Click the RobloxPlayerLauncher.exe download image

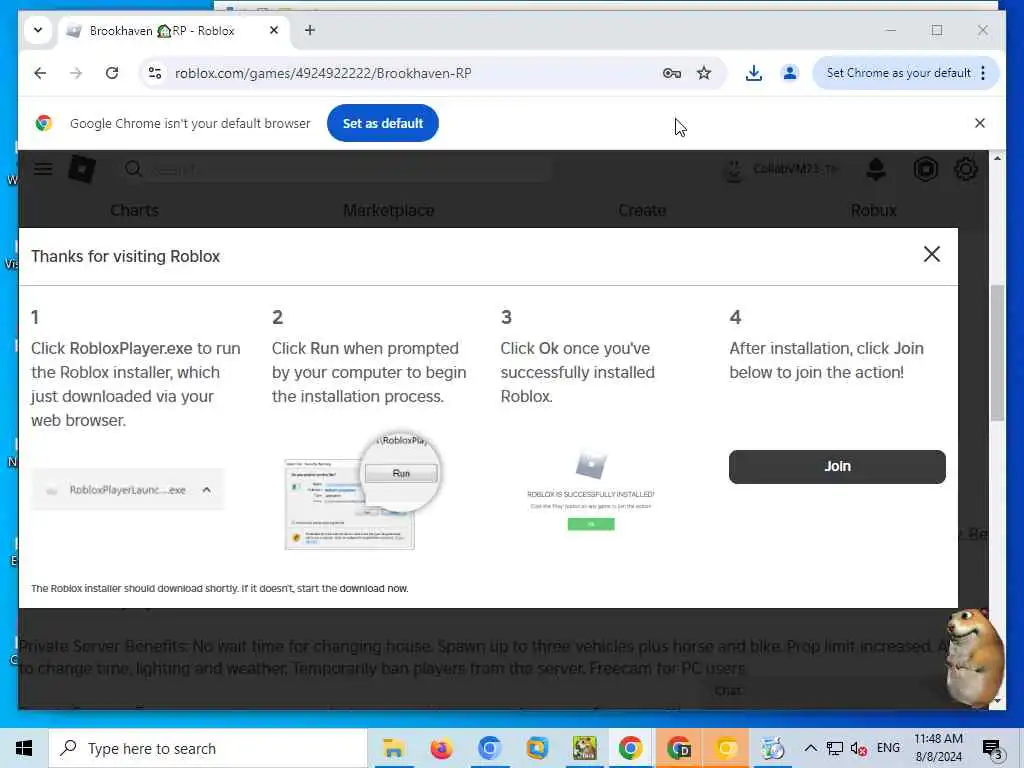tap(127, 490)
